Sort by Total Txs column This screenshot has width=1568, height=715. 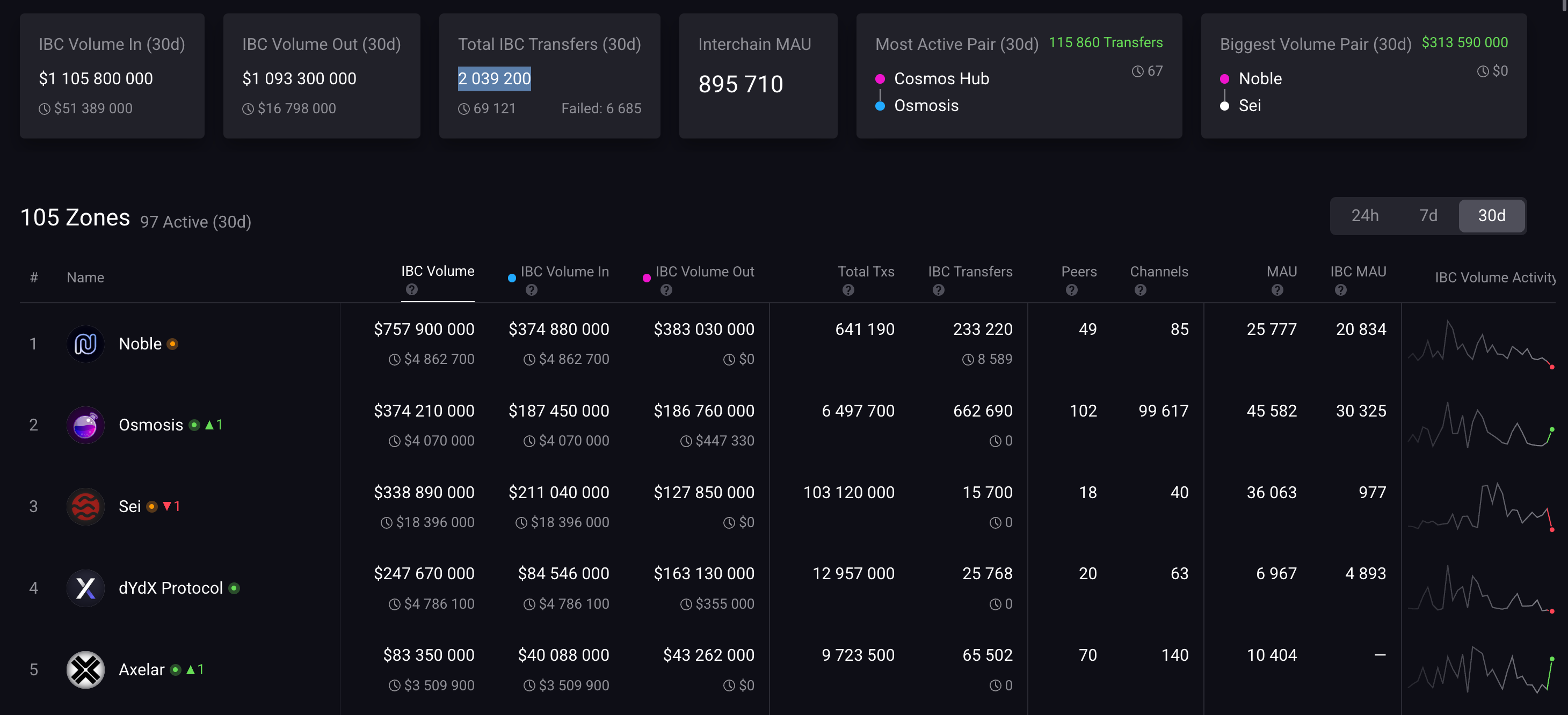click(x=866, y=272)
